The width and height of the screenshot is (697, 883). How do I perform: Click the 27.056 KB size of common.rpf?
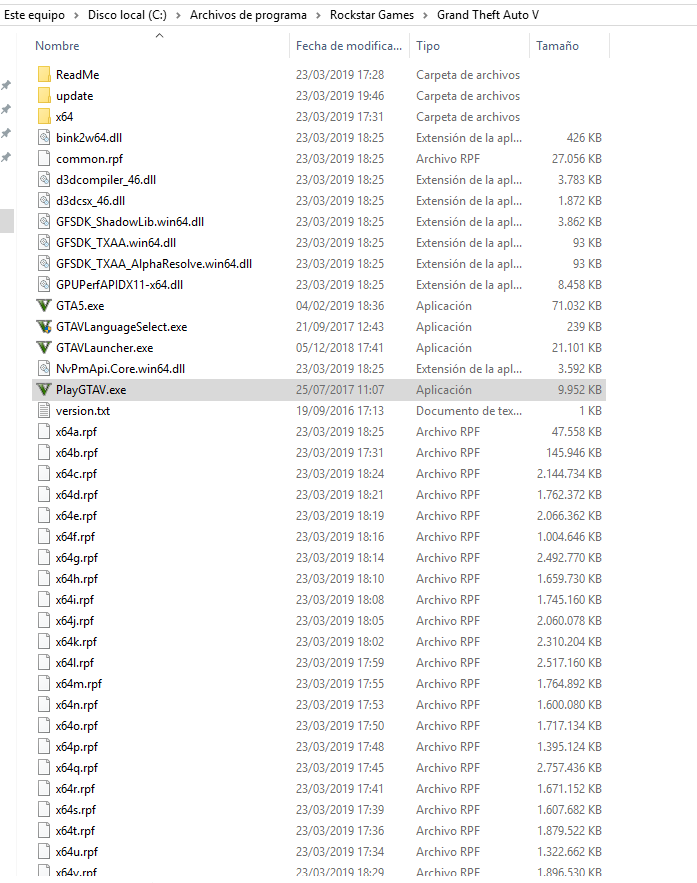pos(577,159)
